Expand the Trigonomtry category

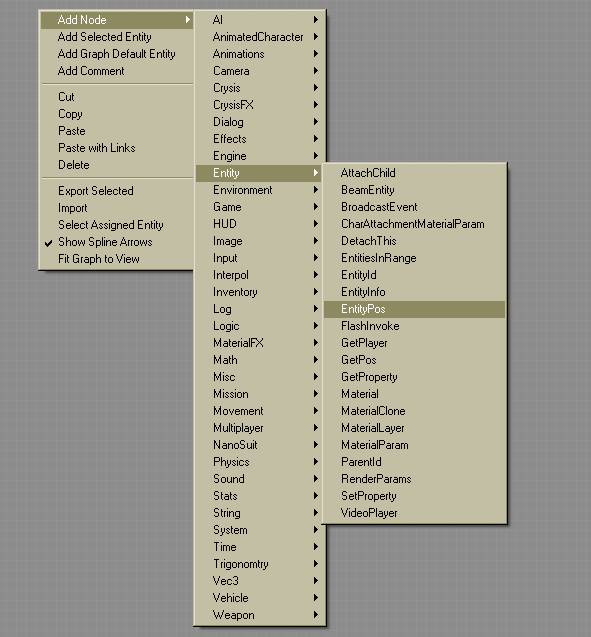click(x=260, y=564)
